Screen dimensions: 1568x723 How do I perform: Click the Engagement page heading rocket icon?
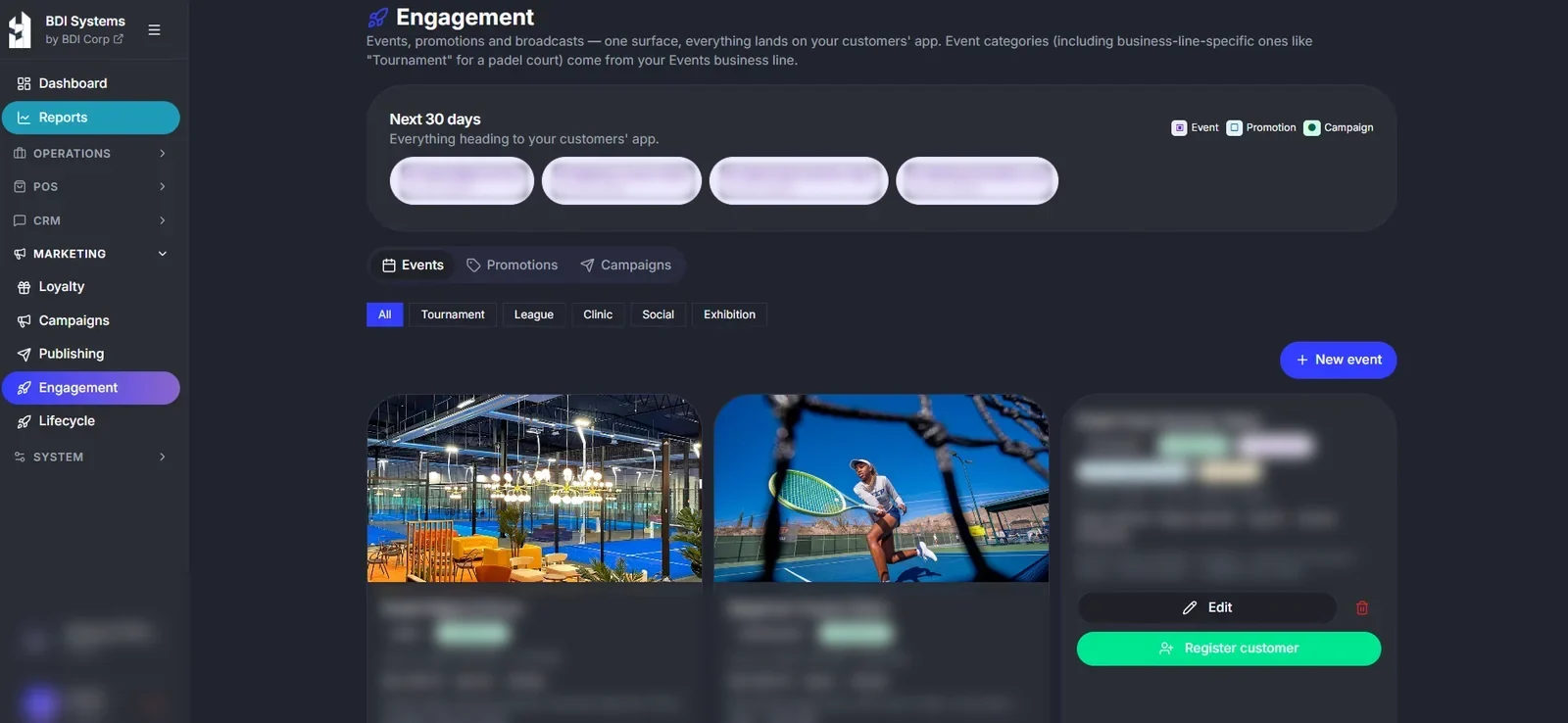tap(378, 18)
